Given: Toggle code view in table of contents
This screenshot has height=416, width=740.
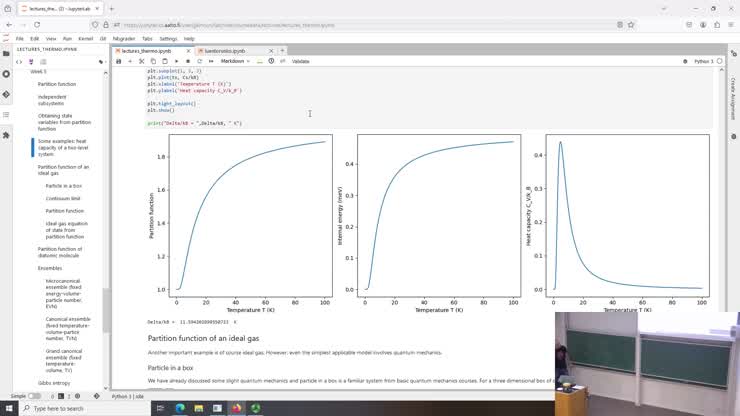Looking at the screenshot, I should 19,61.
